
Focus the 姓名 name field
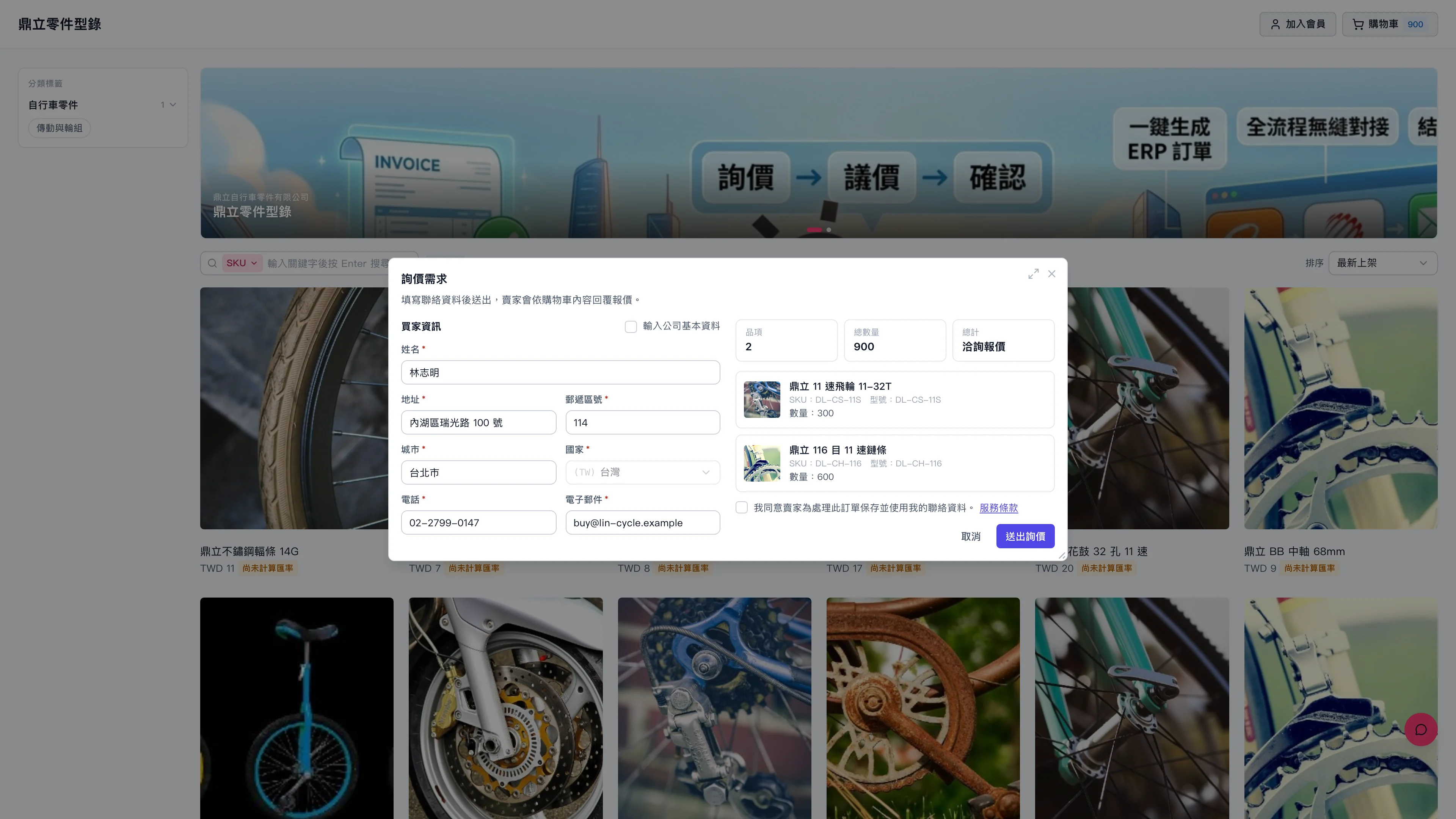560,372
